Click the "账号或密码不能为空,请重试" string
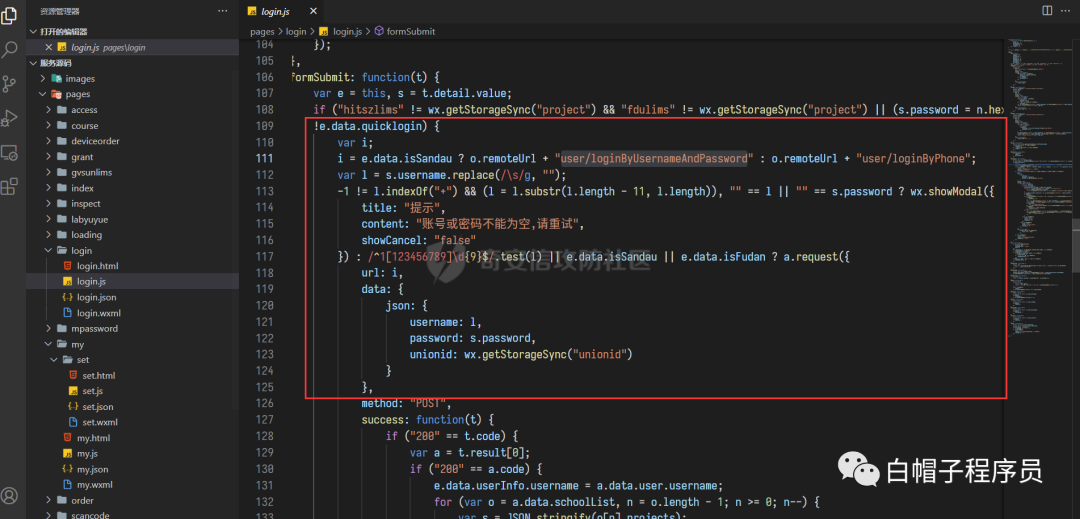The height and width of the screenshot is (519, 1080). [499, 224]
